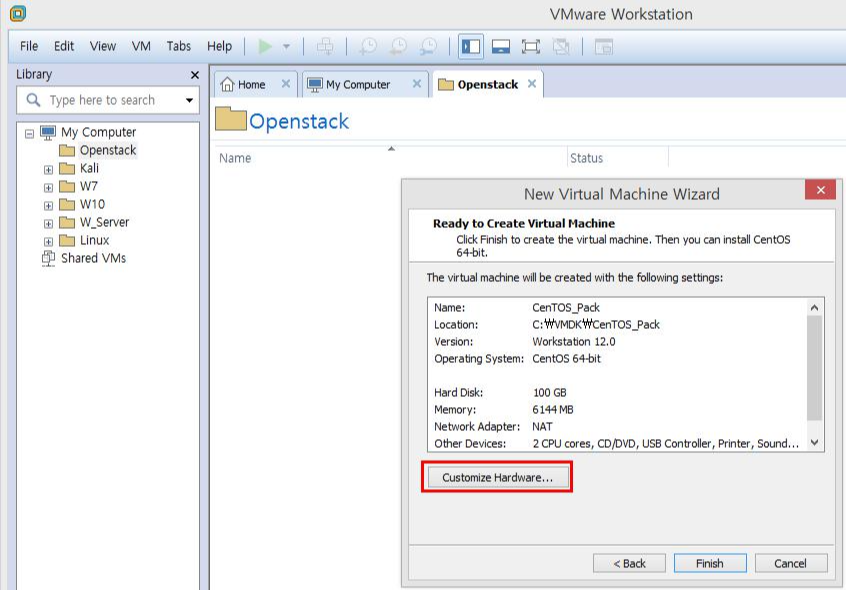
Task: Click the console view toolbar icon
Action: coord(604,46)
